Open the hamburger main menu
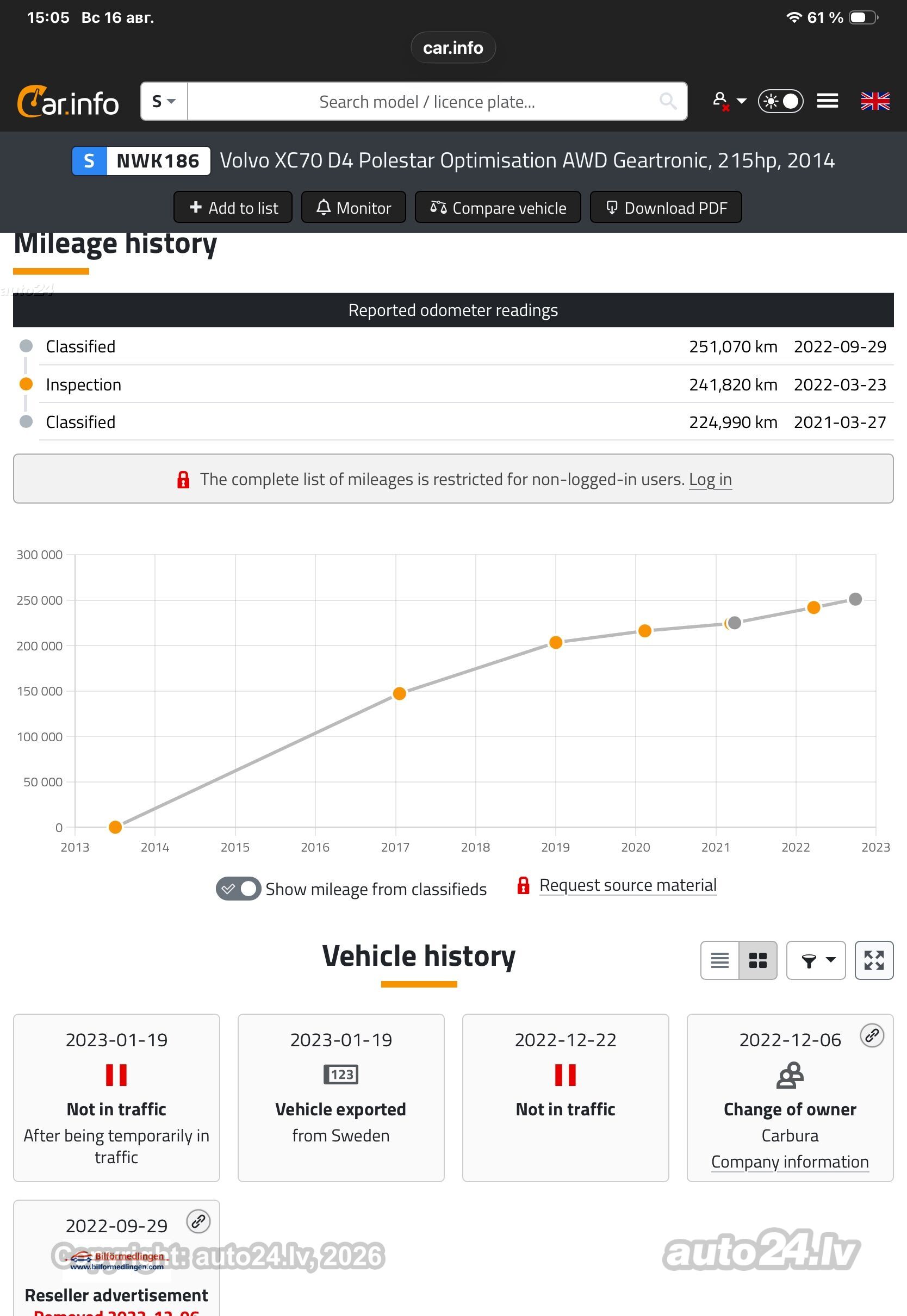The image size is (907, 1316). click(828, 101)
